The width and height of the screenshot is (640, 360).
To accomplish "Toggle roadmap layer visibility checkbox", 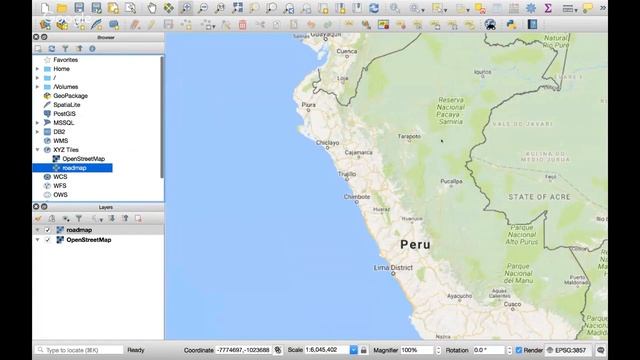I will click(47, 230).
